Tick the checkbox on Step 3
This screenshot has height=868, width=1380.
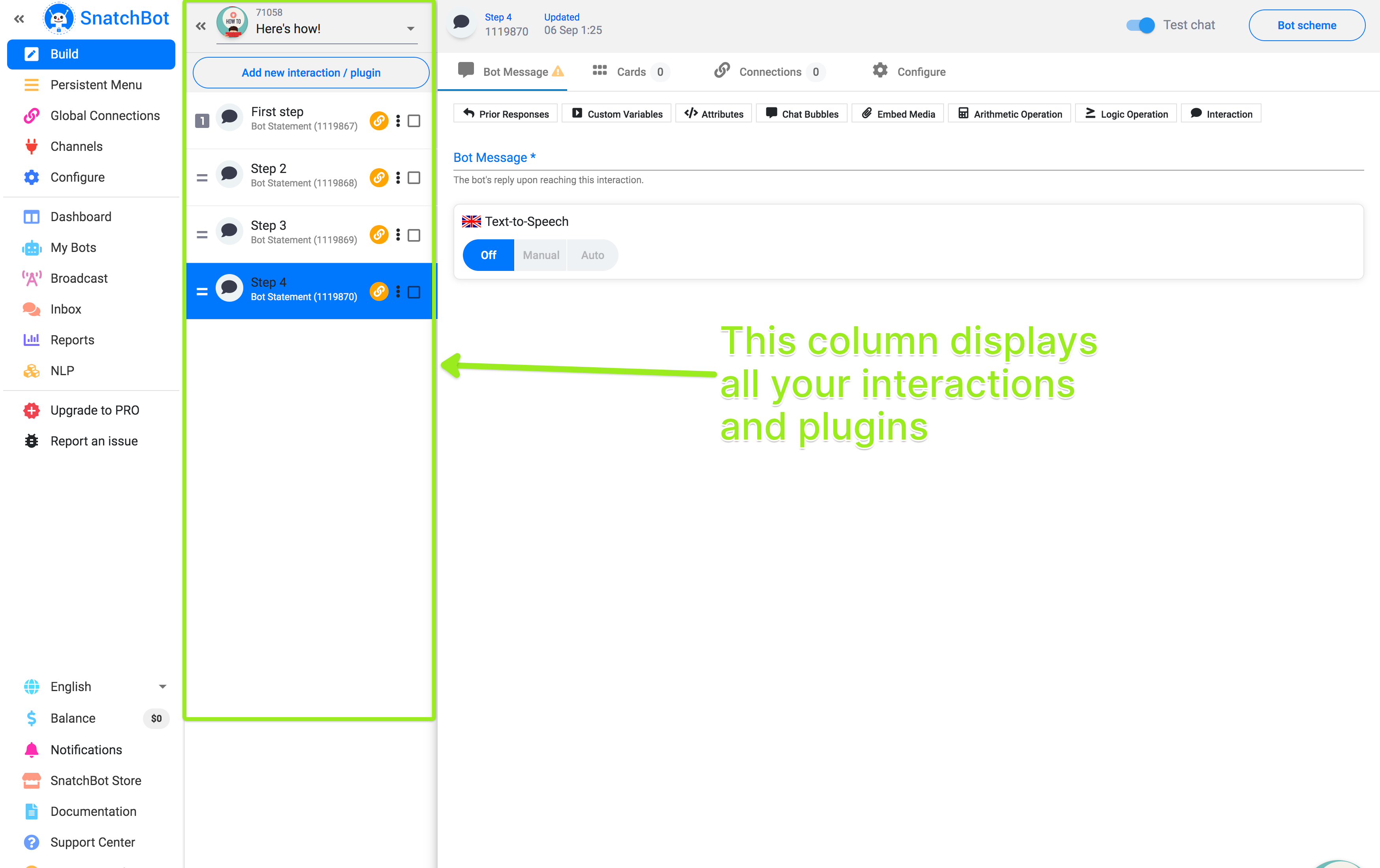pyautogui.click(x=414, y=235)
